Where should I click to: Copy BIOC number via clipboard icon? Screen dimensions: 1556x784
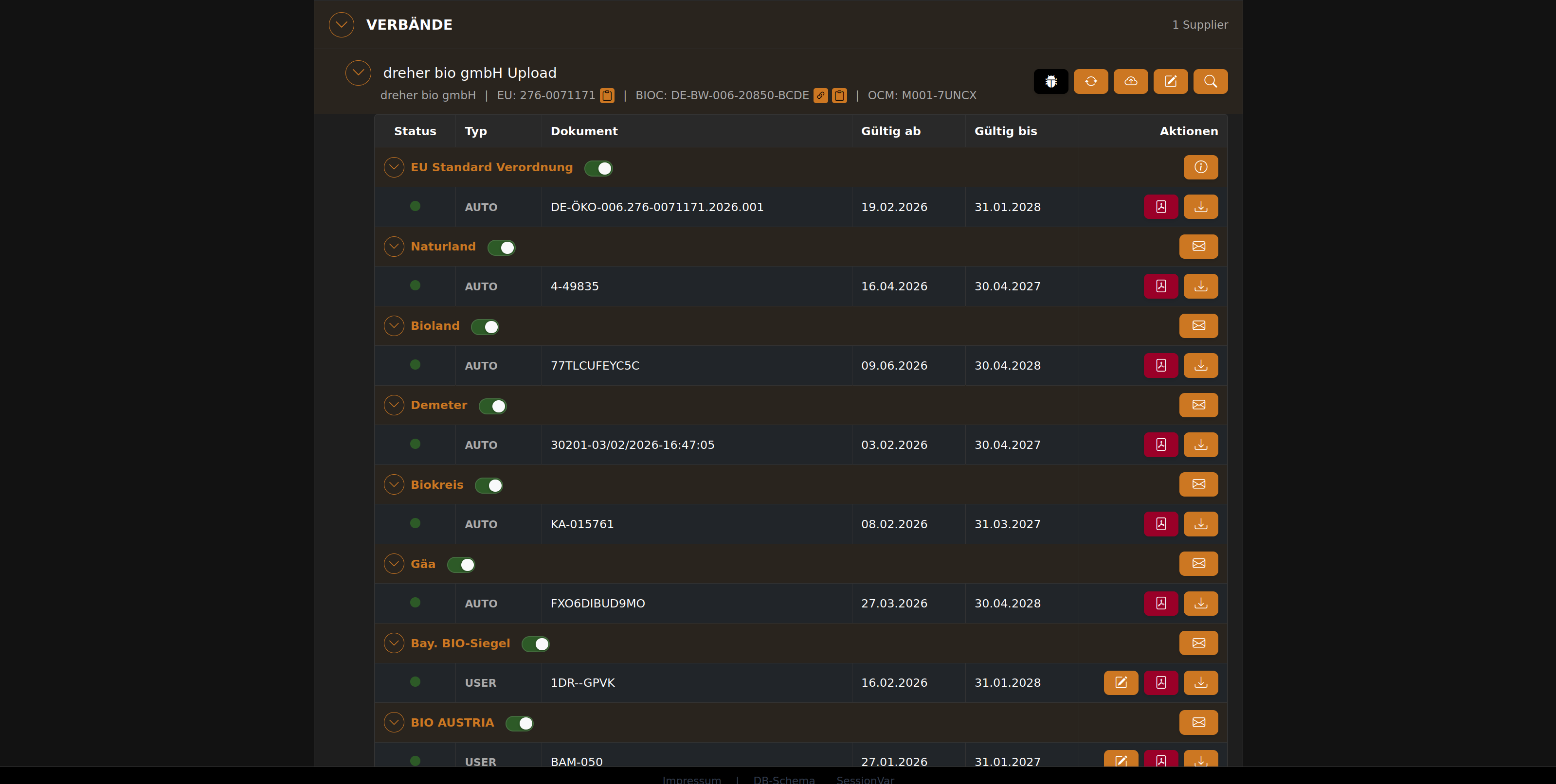click(x=839, y=95)
